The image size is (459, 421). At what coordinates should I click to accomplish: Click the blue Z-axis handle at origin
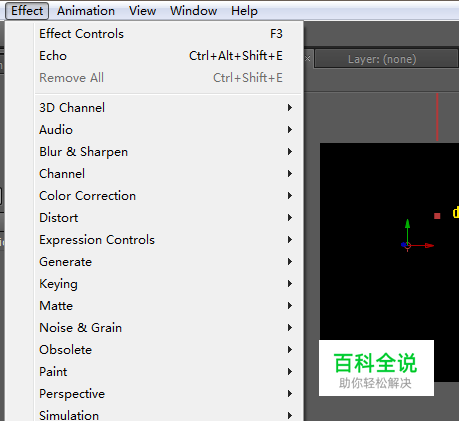[x=404, y=245]
